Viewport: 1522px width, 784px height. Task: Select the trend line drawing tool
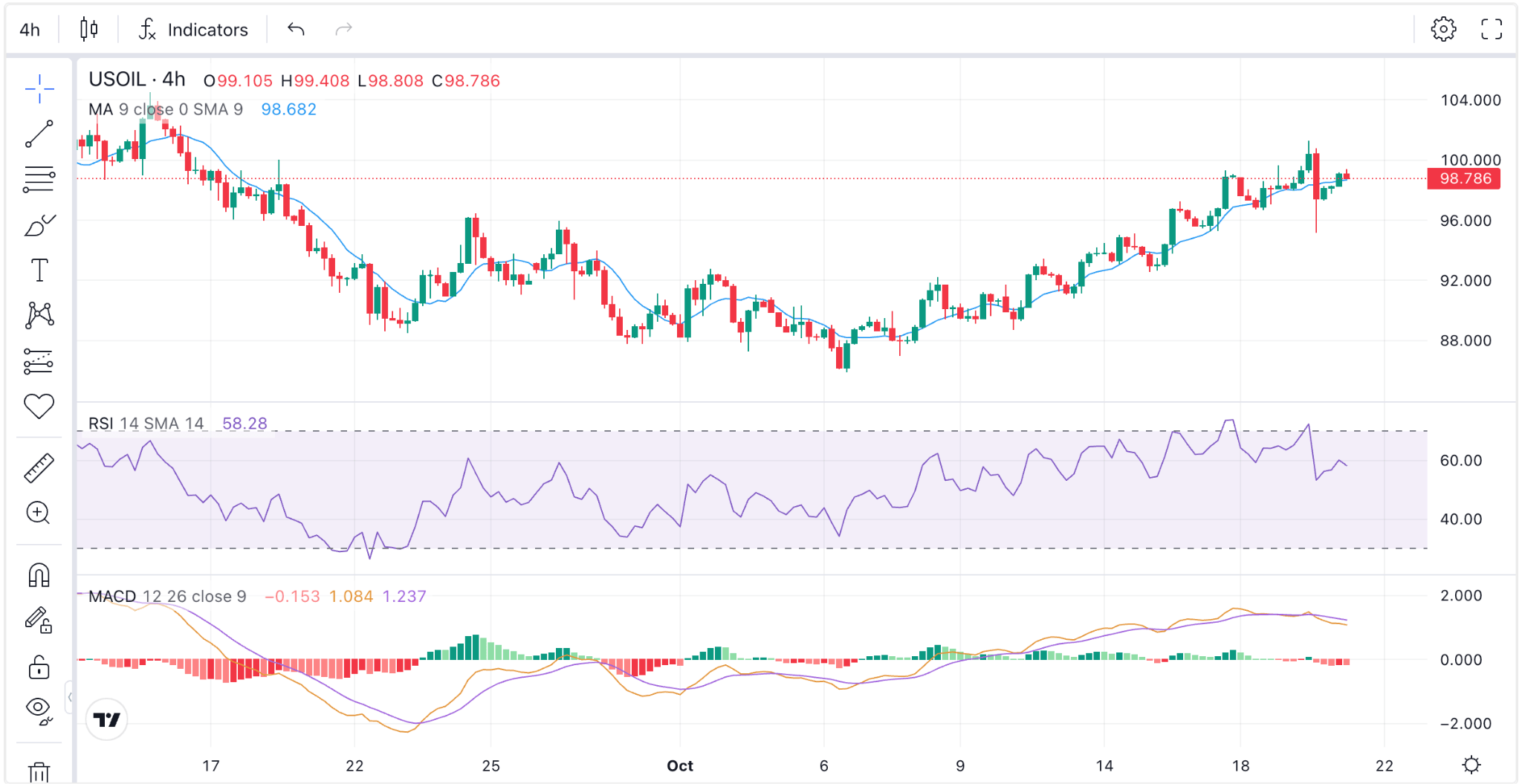coord(39,135)
